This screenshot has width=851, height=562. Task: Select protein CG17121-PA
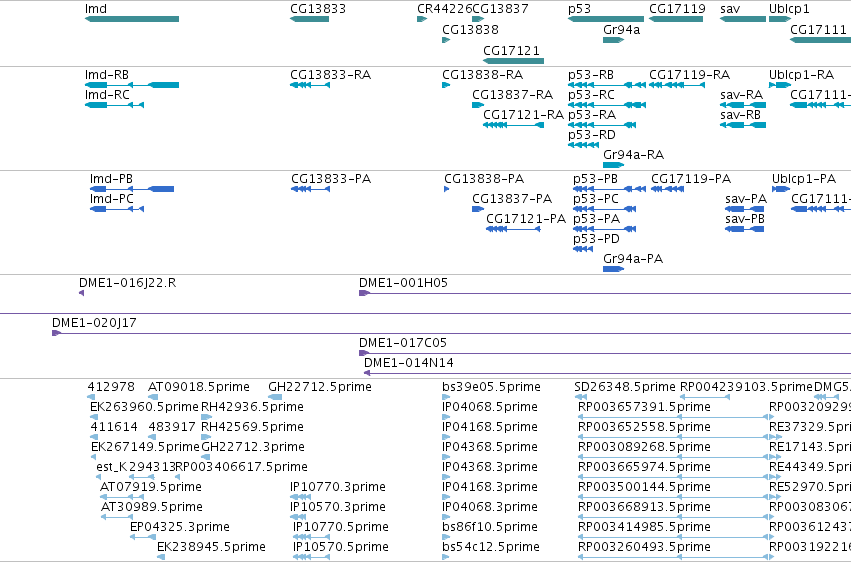pyautogui.click(x=513, y=229)
